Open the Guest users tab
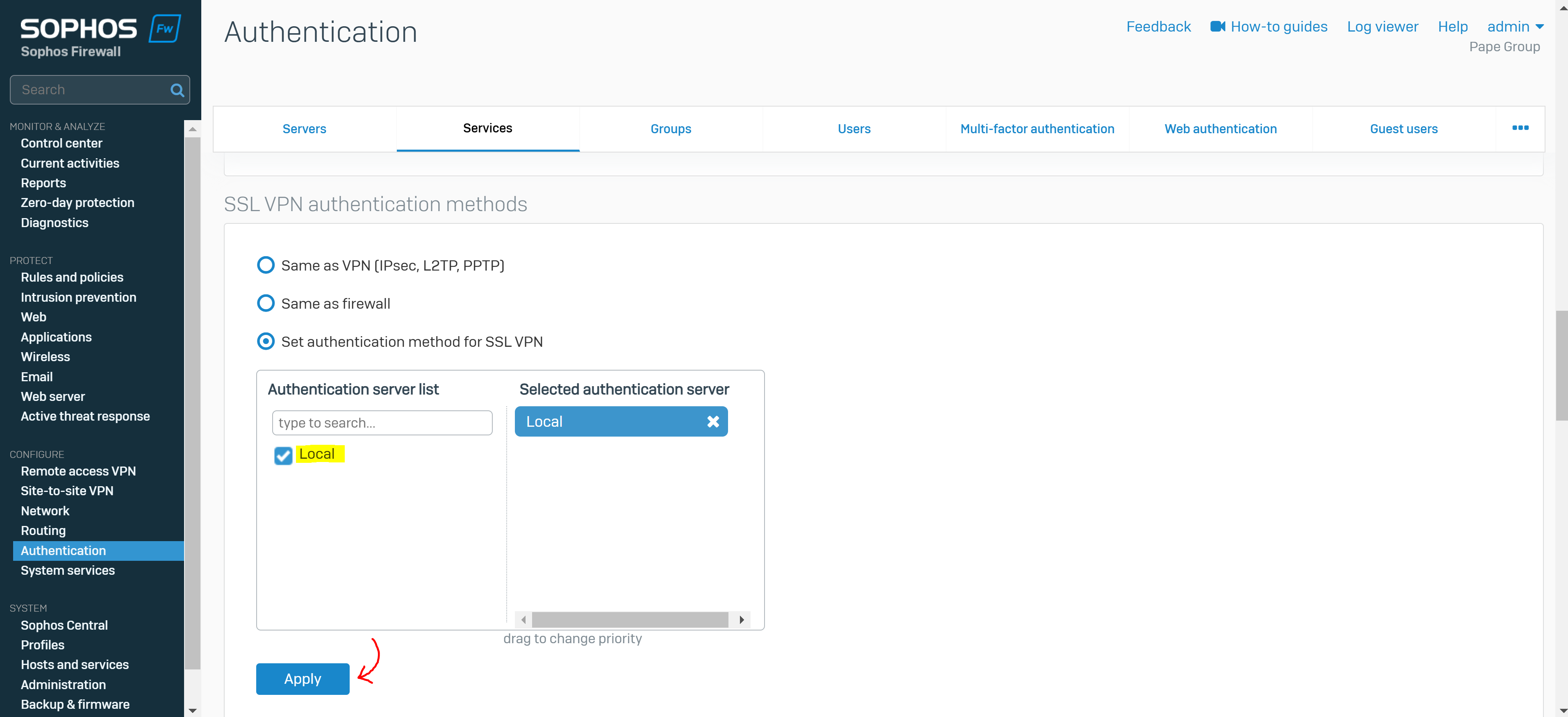The width and height of the screenshot is (1568, 717). [x=1404, y=129]
